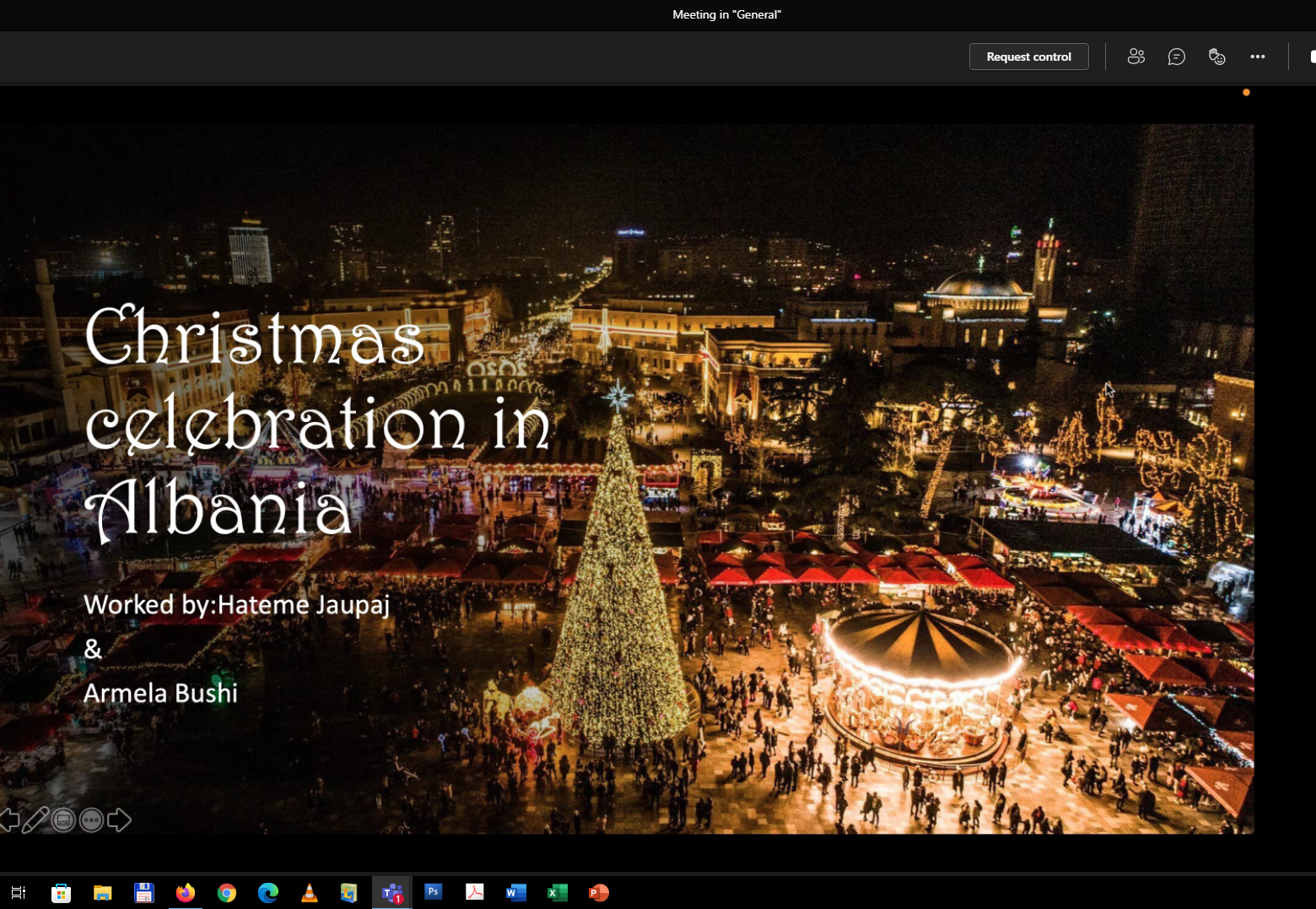Click the Request control button
1316x909 pixels.
(x=1028, y=57)
